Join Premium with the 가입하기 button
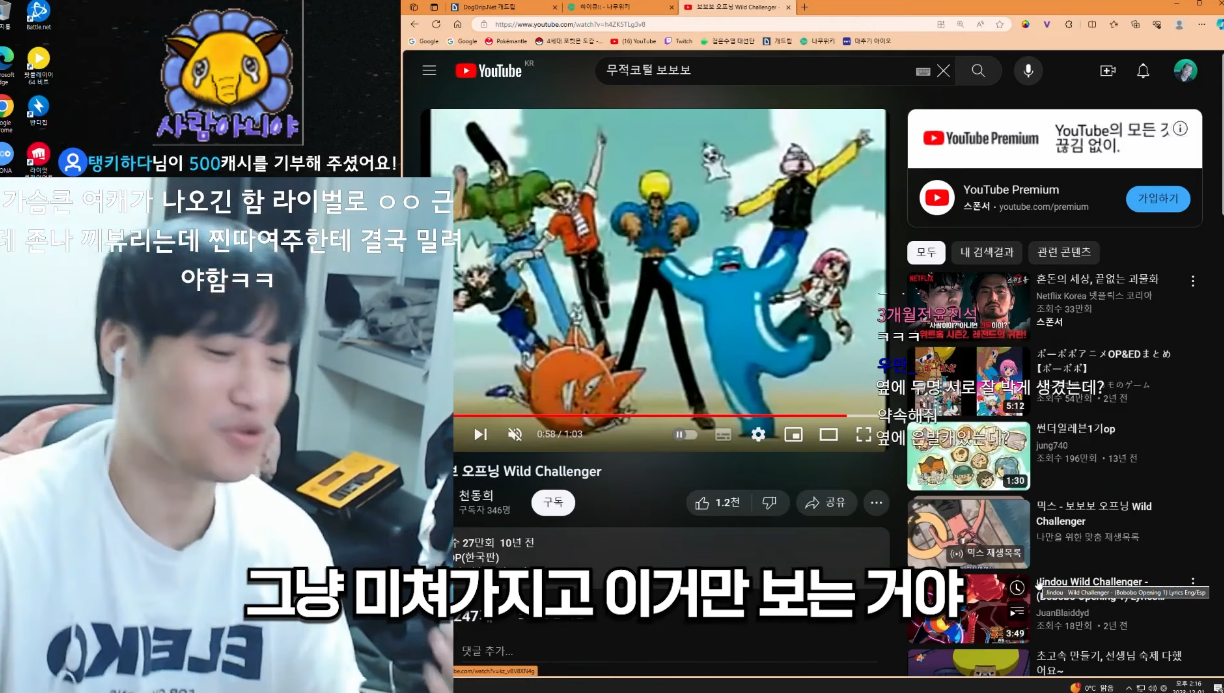This screenshot has width=1224, height=693. [x=1158, y=199]
